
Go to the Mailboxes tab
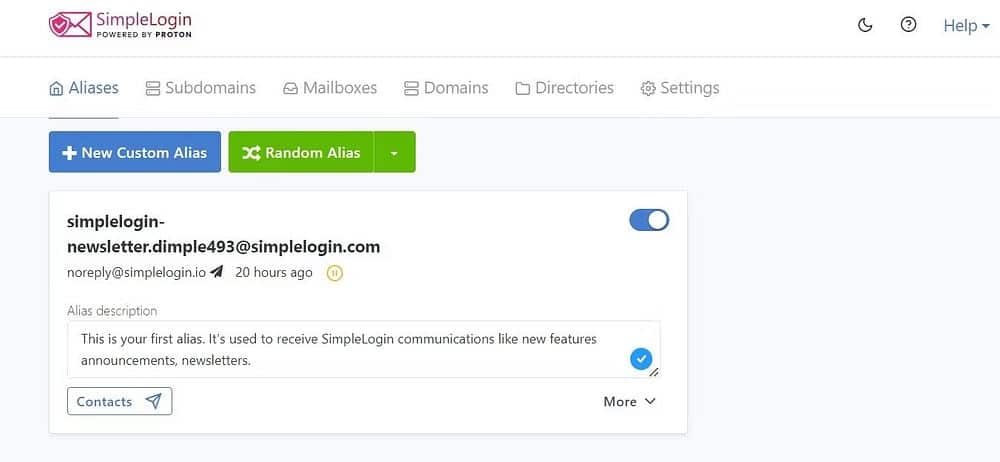click(330, 88)
